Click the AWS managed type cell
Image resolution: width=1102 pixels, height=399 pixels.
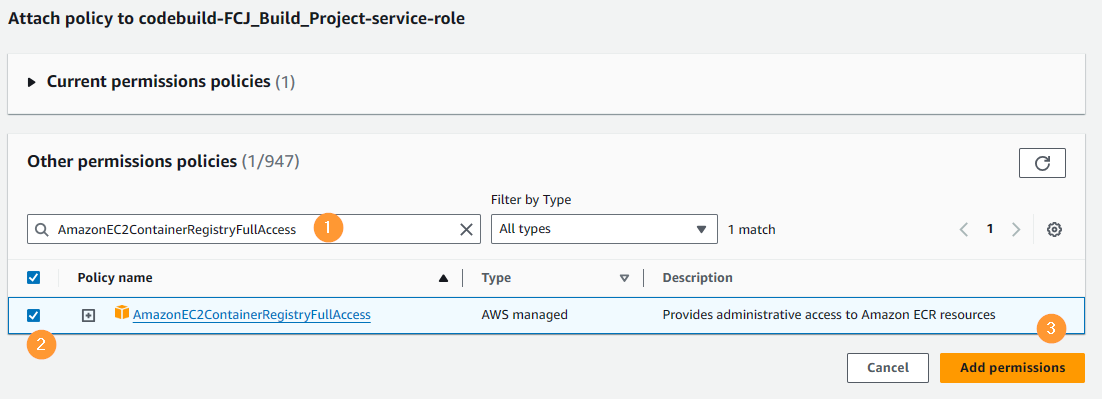[x=524, y=315]
